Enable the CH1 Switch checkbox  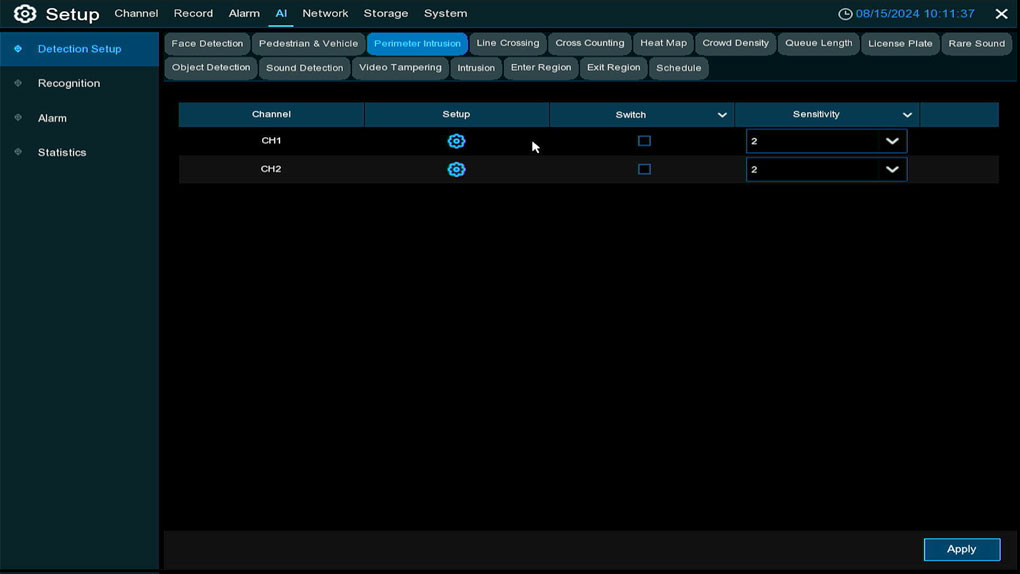[644, 141]
